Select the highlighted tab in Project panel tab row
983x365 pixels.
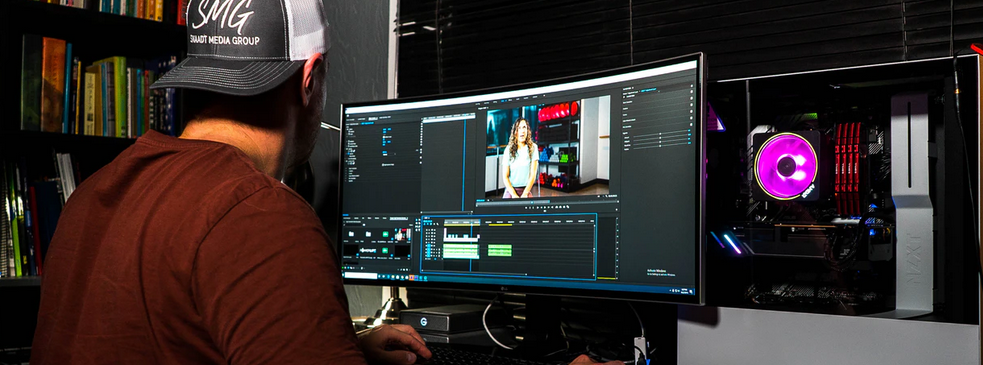(x=399, y=218)
